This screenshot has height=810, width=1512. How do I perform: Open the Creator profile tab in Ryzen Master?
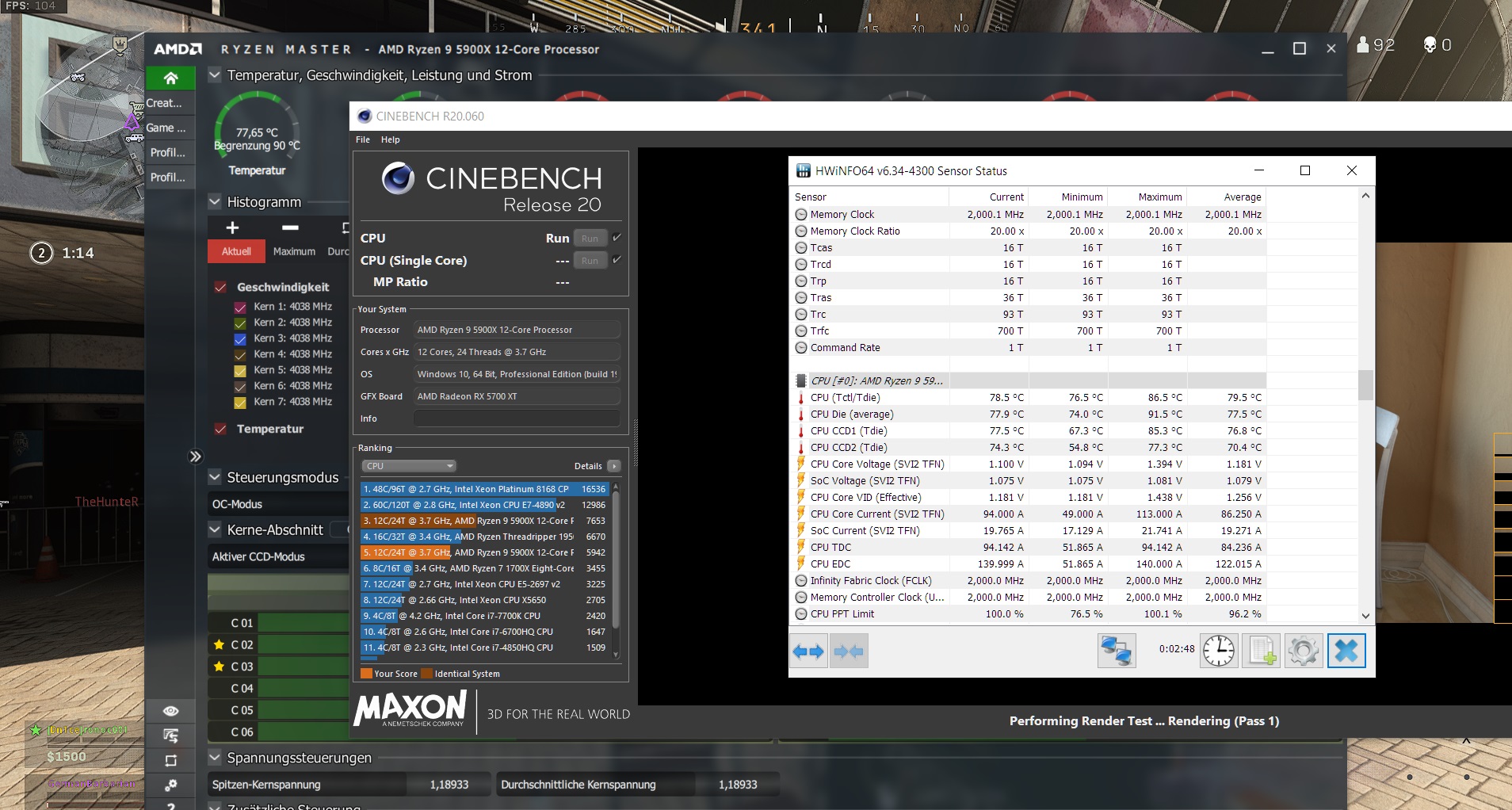[170, 103]
